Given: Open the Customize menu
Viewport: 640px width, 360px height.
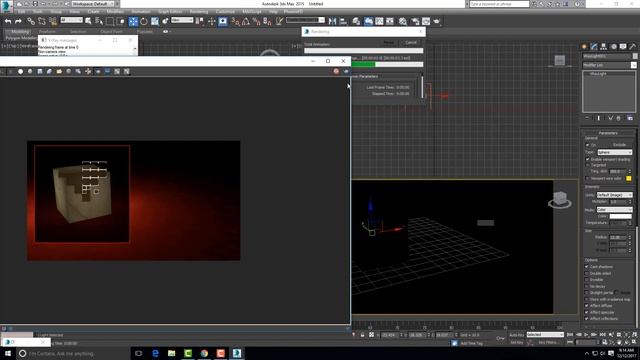Looking at the screenshot, I should coord(225,12).
